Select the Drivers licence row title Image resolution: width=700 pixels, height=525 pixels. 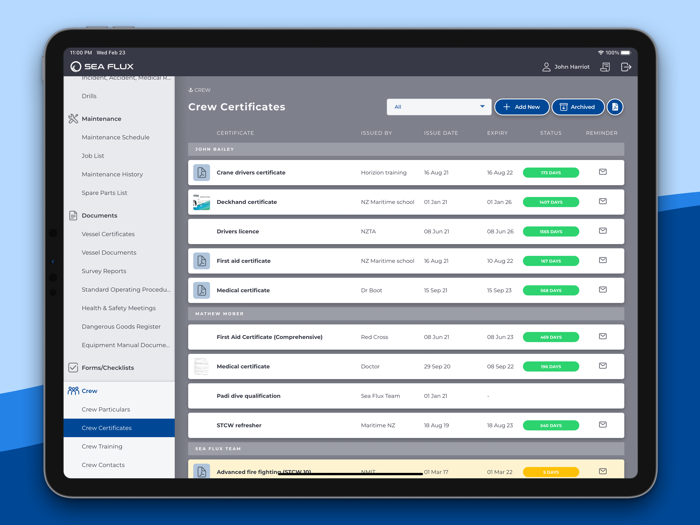pos(238,231)
